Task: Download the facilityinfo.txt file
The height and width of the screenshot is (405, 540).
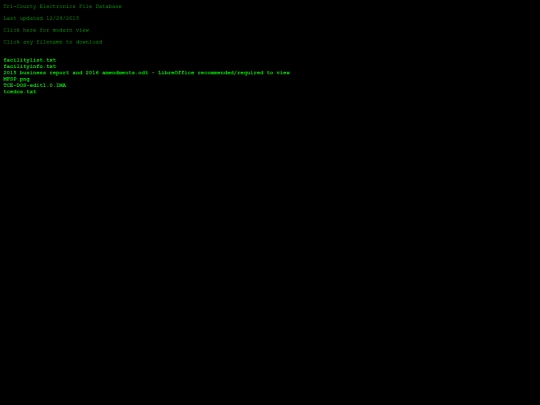Action: (x=30, y=66)
